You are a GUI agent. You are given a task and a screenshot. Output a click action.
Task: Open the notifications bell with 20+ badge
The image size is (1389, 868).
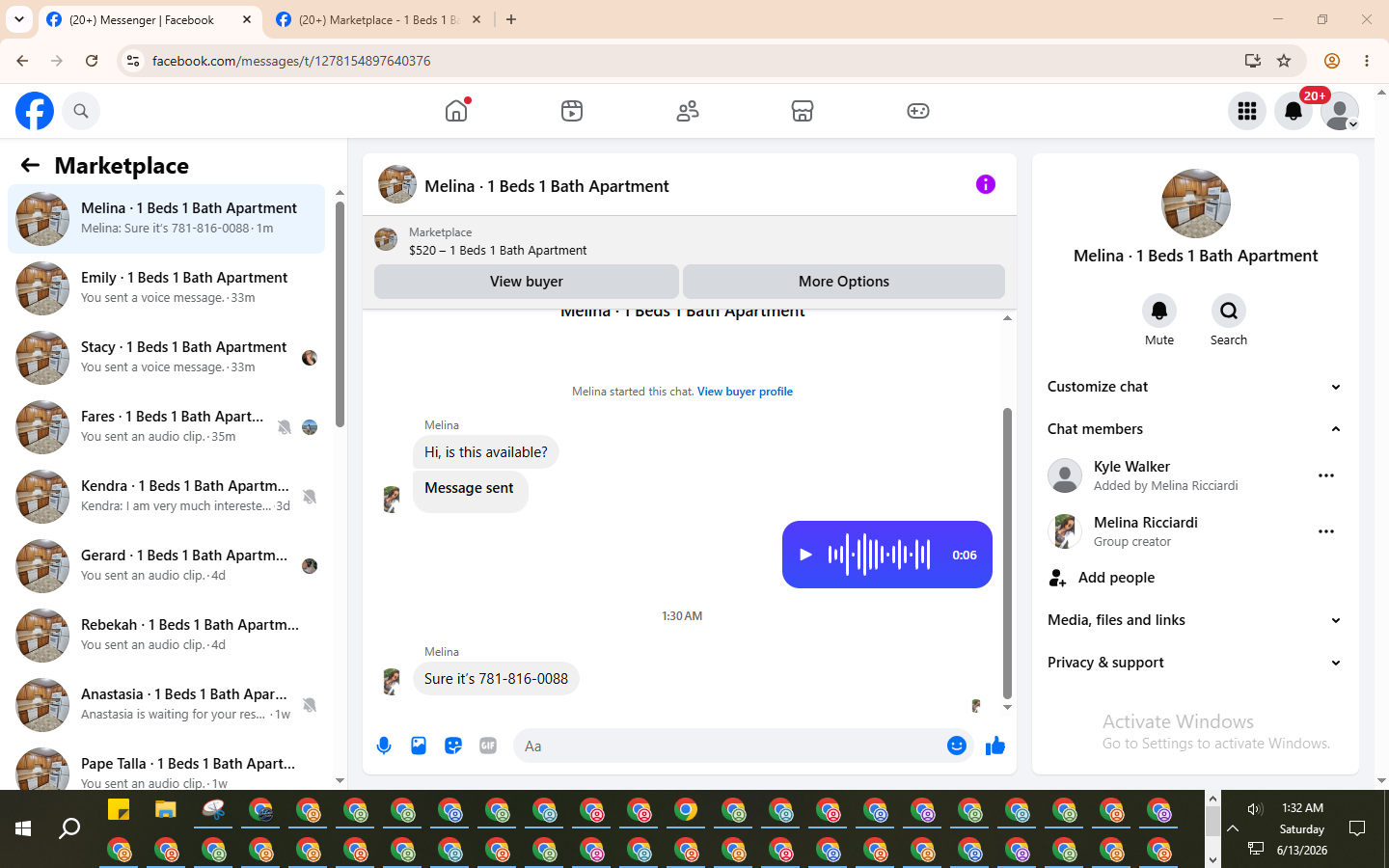pyautogui.click(x=1294, y=111)
